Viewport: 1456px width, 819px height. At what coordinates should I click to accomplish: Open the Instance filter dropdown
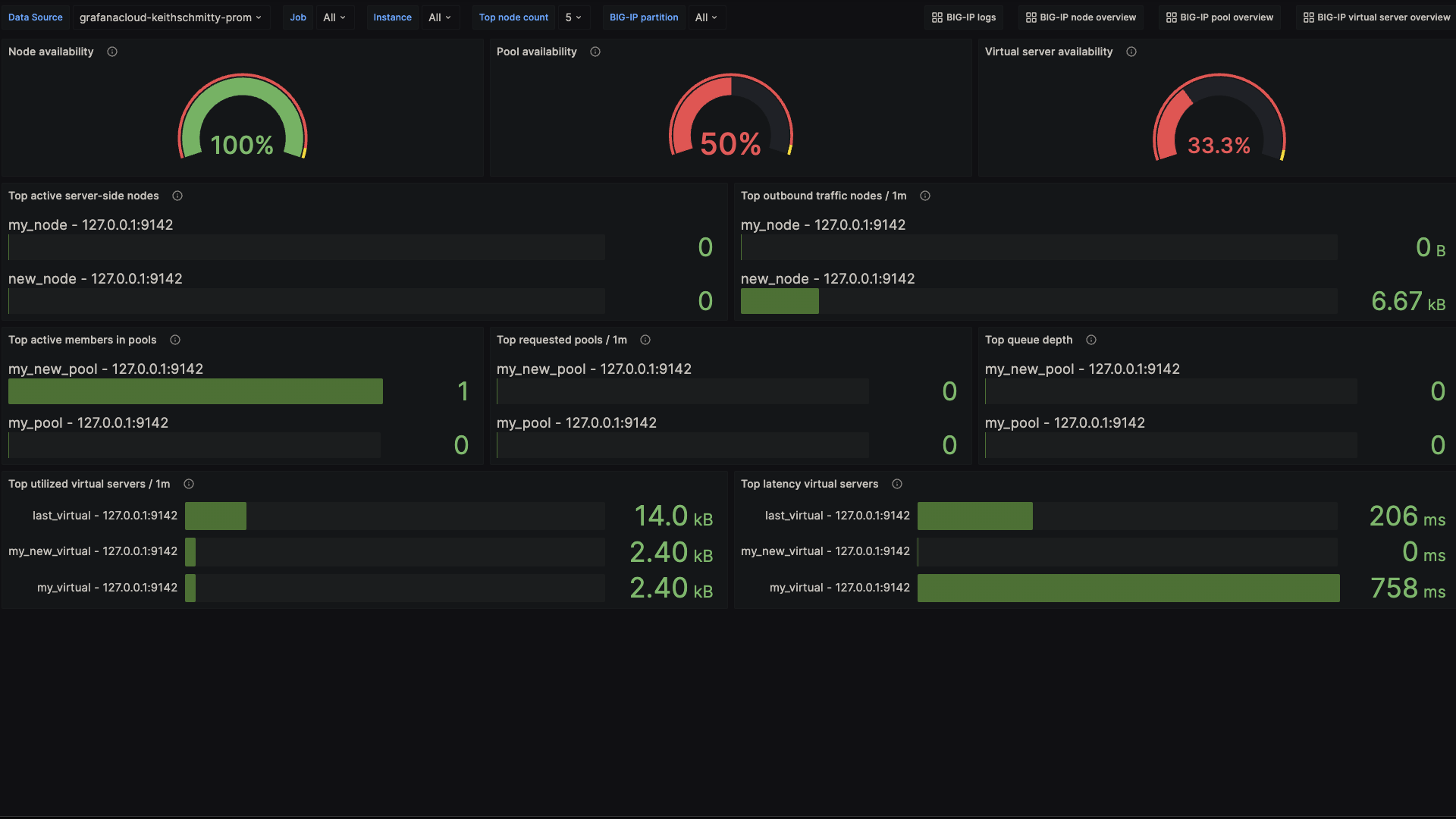[440, 17]
